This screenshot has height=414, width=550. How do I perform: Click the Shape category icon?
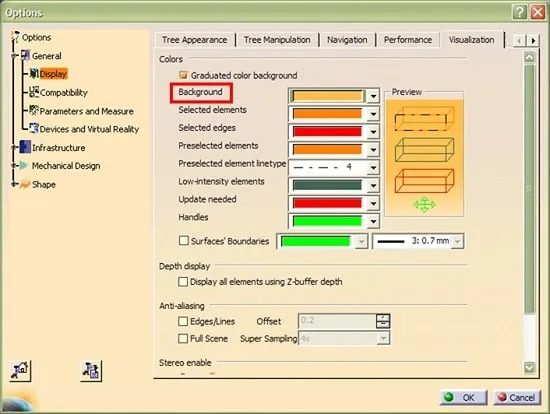pos(25,184)
